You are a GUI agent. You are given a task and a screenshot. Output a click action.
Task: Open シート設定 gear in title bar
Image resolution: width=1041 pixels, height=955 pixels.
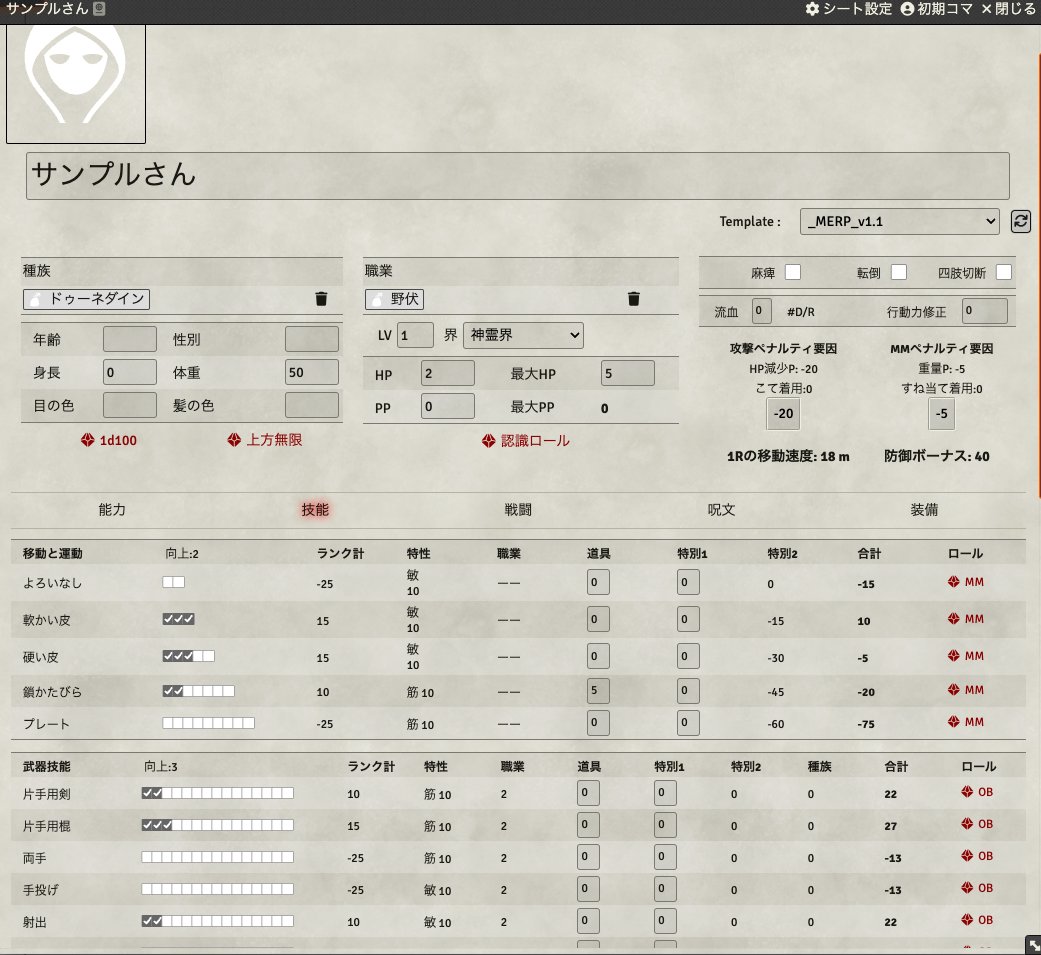coord(848,9)
